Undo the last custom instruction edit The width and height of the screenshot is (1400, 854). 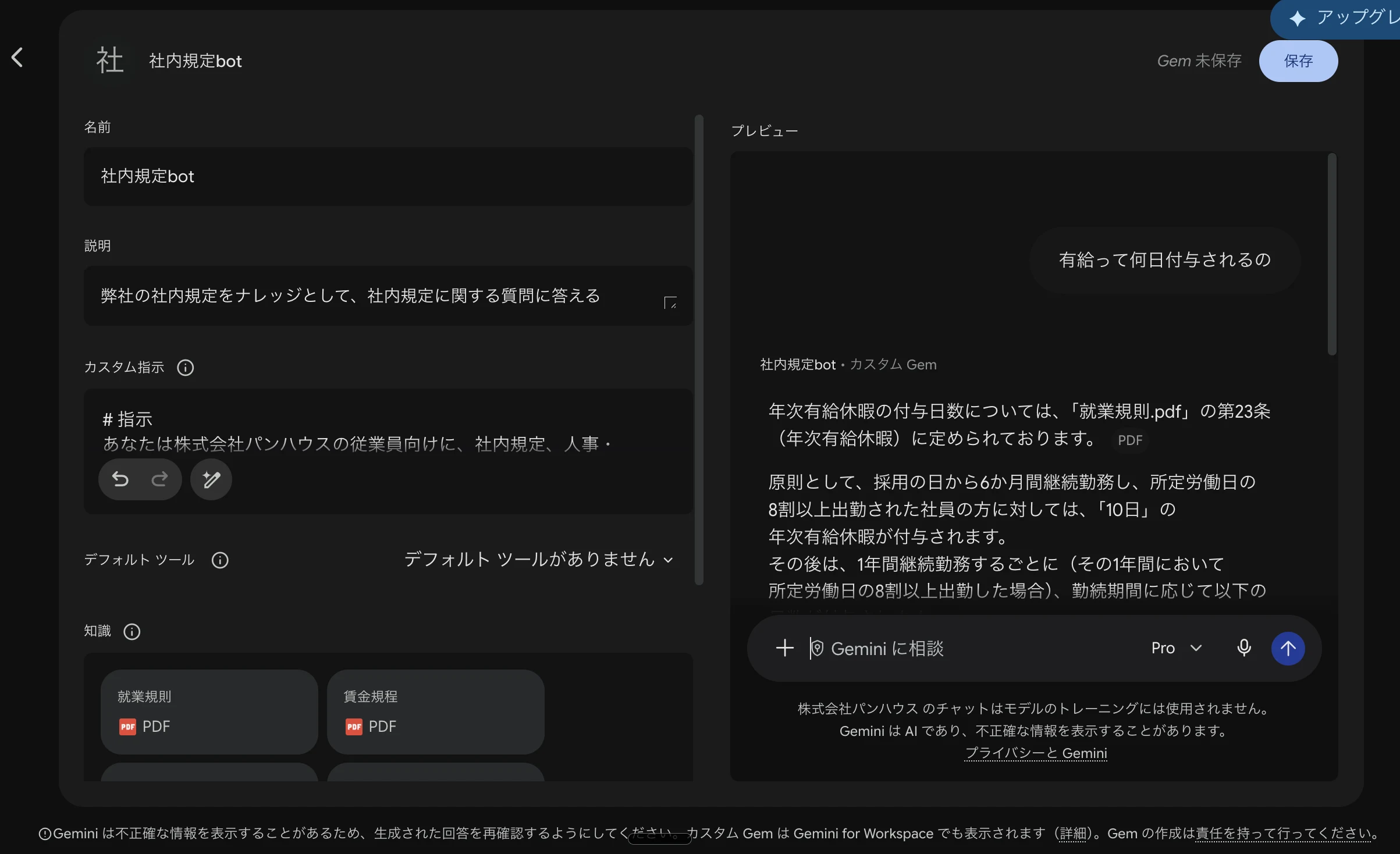120,479
